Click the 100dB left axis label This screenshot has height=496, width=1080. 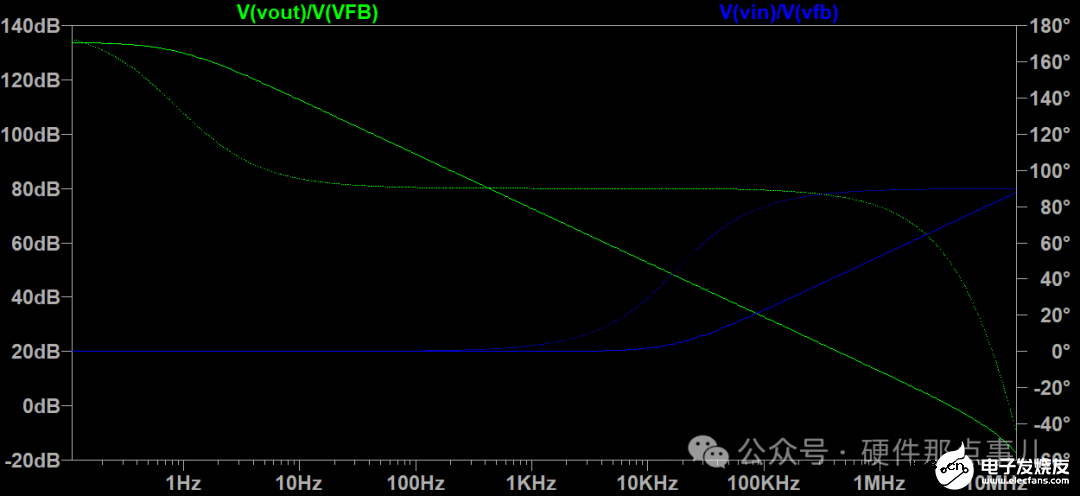pyautogui.click(x=30, y=135)
